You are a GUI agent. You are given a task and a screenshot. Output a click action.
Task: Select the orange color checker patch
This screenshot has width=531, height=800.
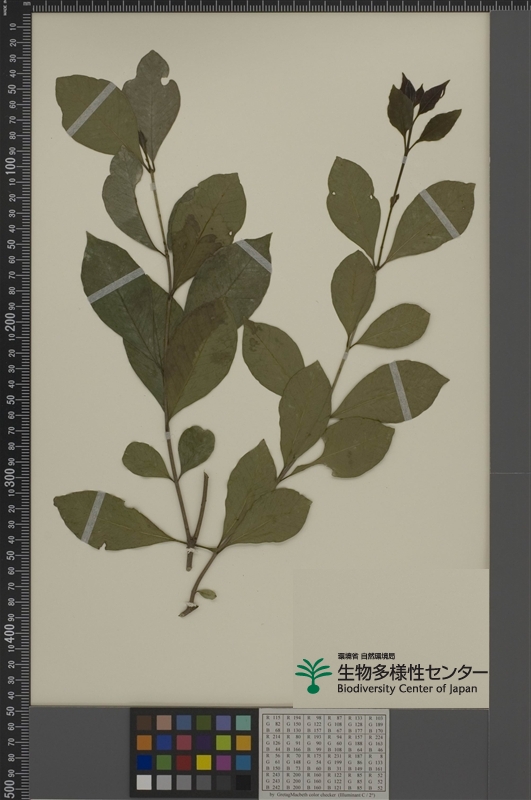144,742
